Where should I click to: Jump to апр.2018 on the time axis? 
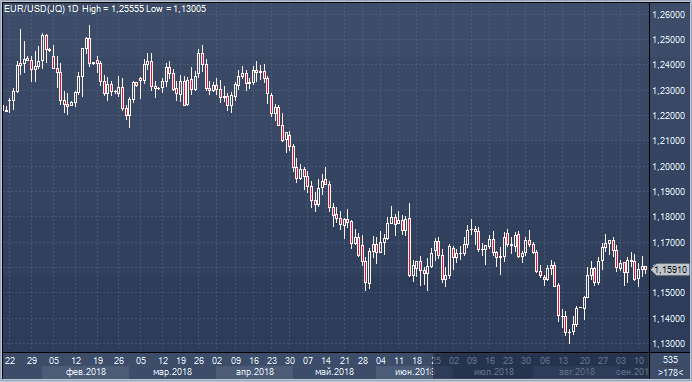click(255, 372)
